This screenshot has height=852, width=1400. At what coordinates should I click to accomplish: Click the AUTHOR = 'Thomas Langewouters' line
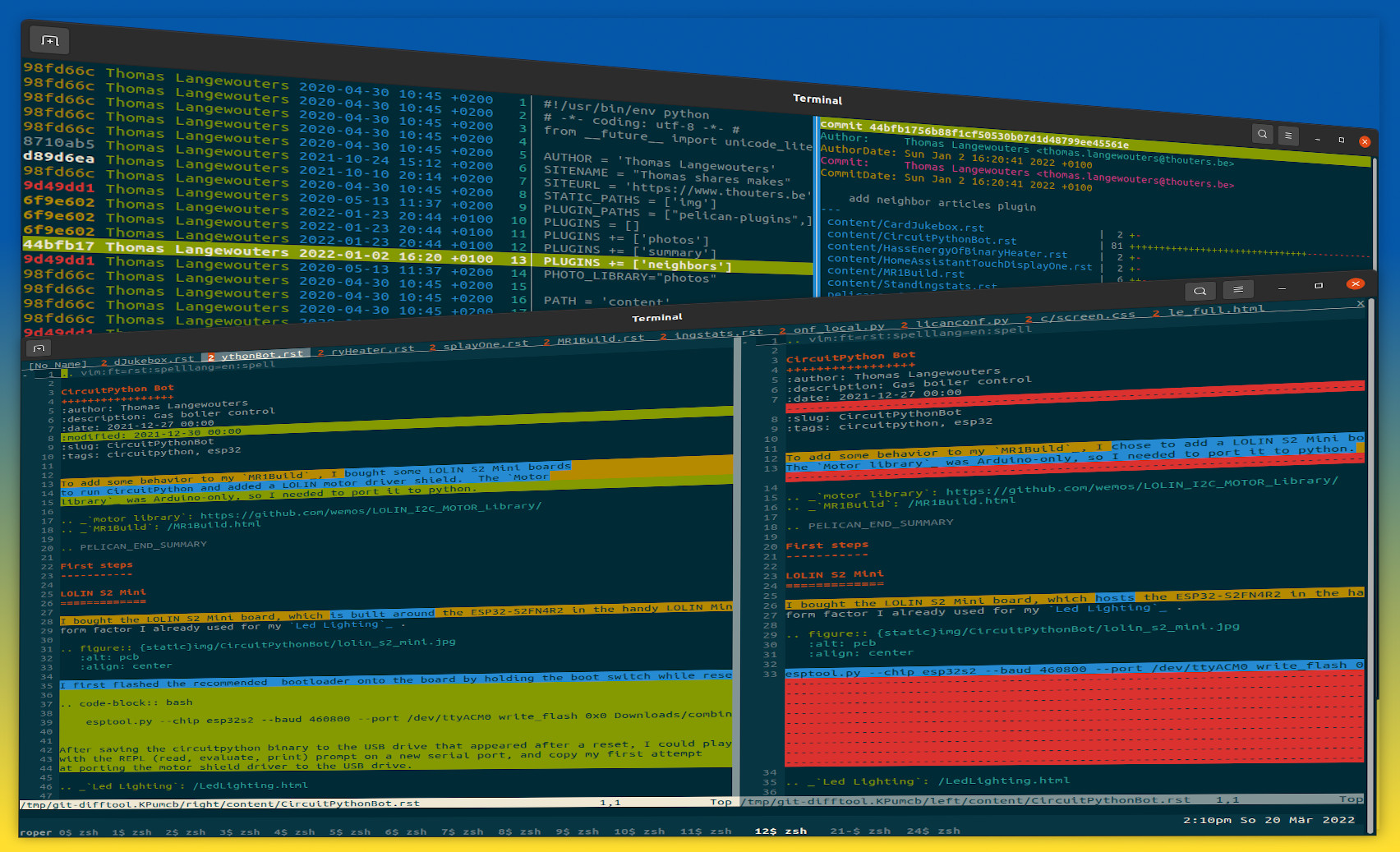[x=658, y=163]
